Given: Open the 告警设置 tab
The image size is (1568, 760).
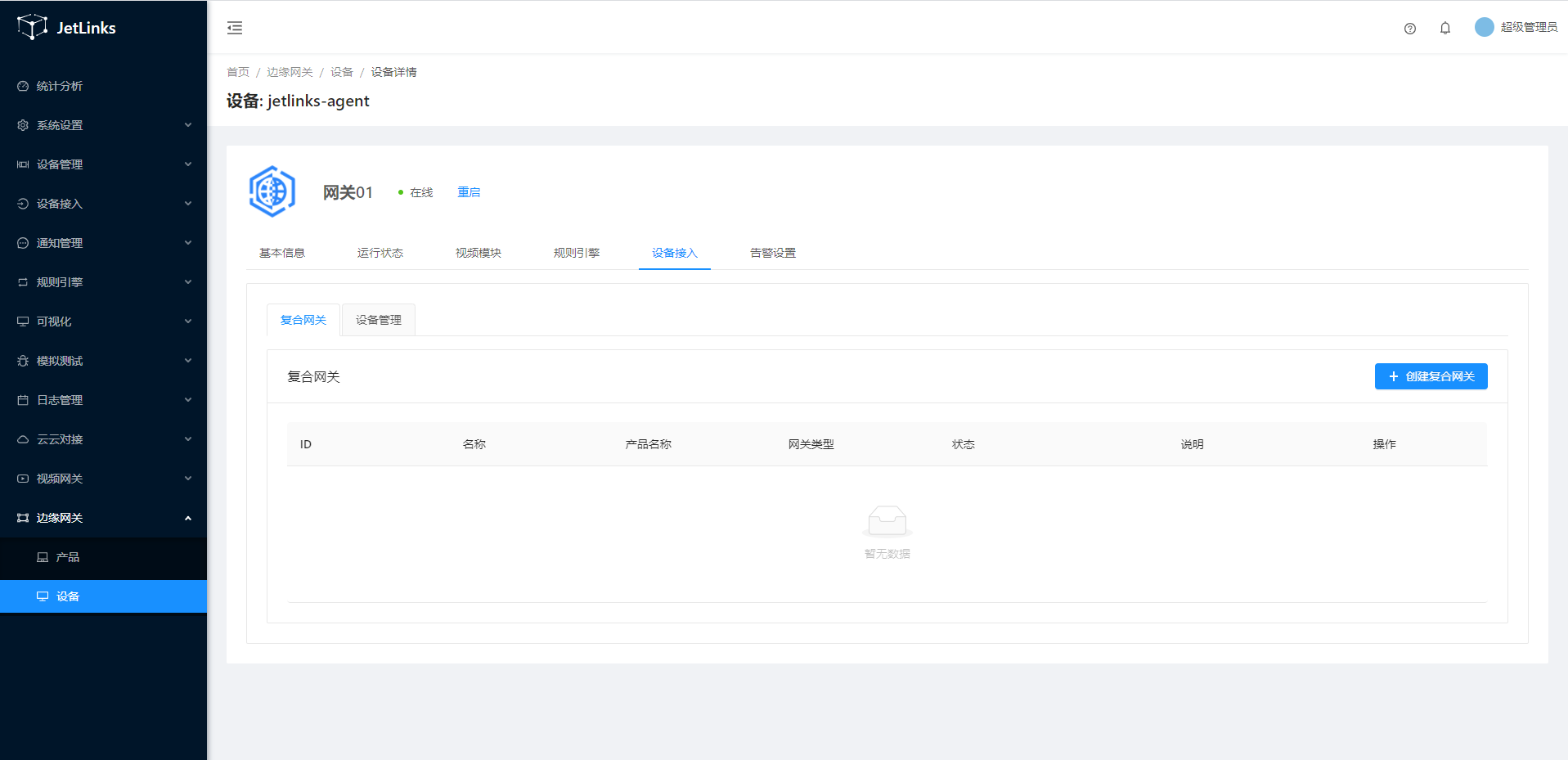Looking at the screenshot, I should (773, 253).
